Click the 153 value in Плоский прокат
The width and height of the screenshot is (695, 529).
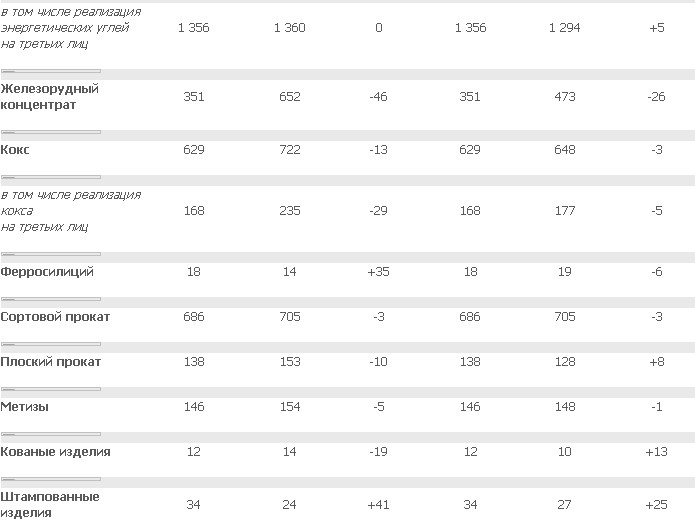click(x=290, y=362)
